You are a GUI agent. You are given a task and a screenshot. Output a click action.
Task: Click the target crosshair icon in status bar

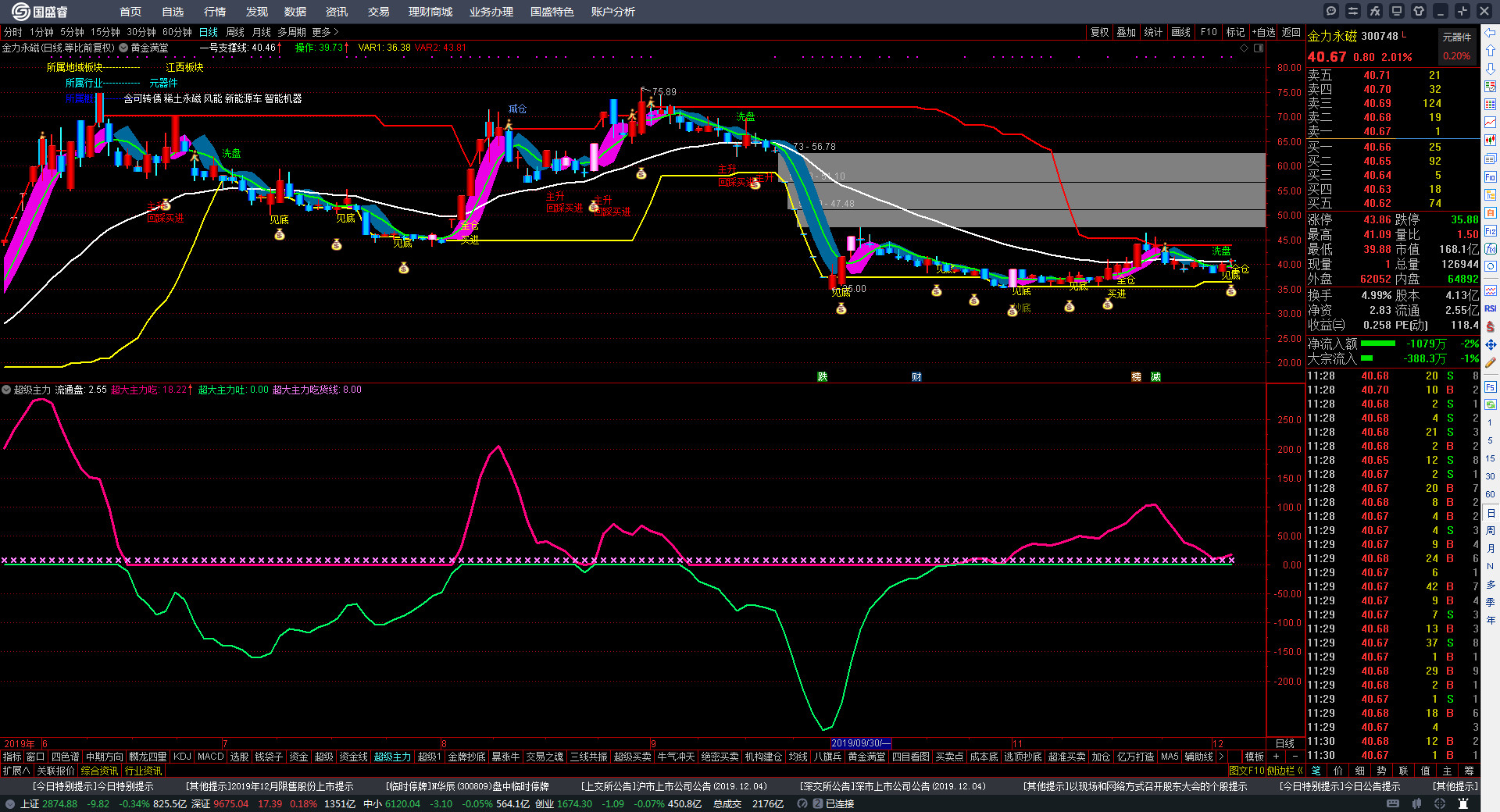tap(1440, 803)
